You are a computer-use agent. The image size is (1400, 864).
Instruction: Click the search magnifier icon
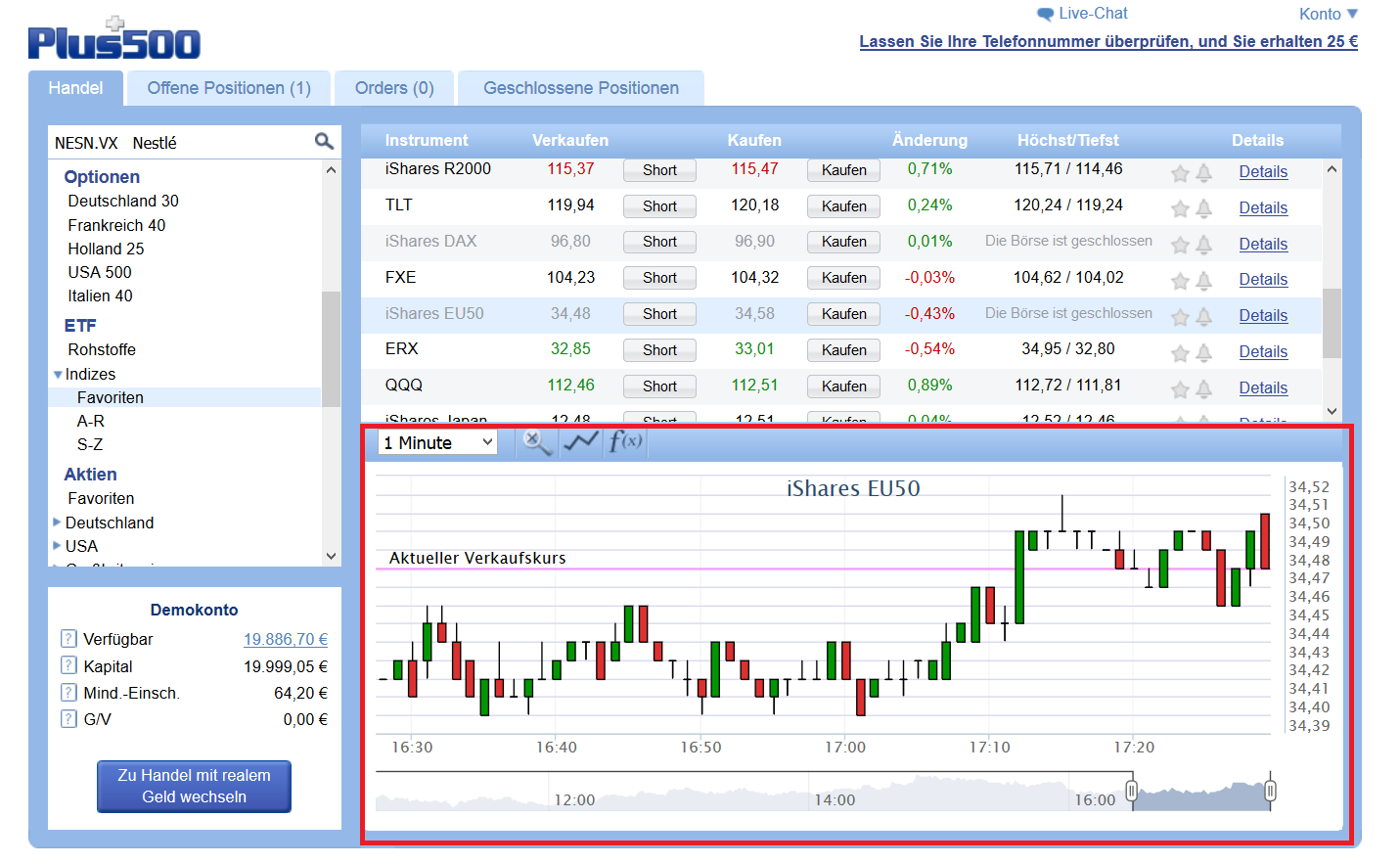(324, 142)
